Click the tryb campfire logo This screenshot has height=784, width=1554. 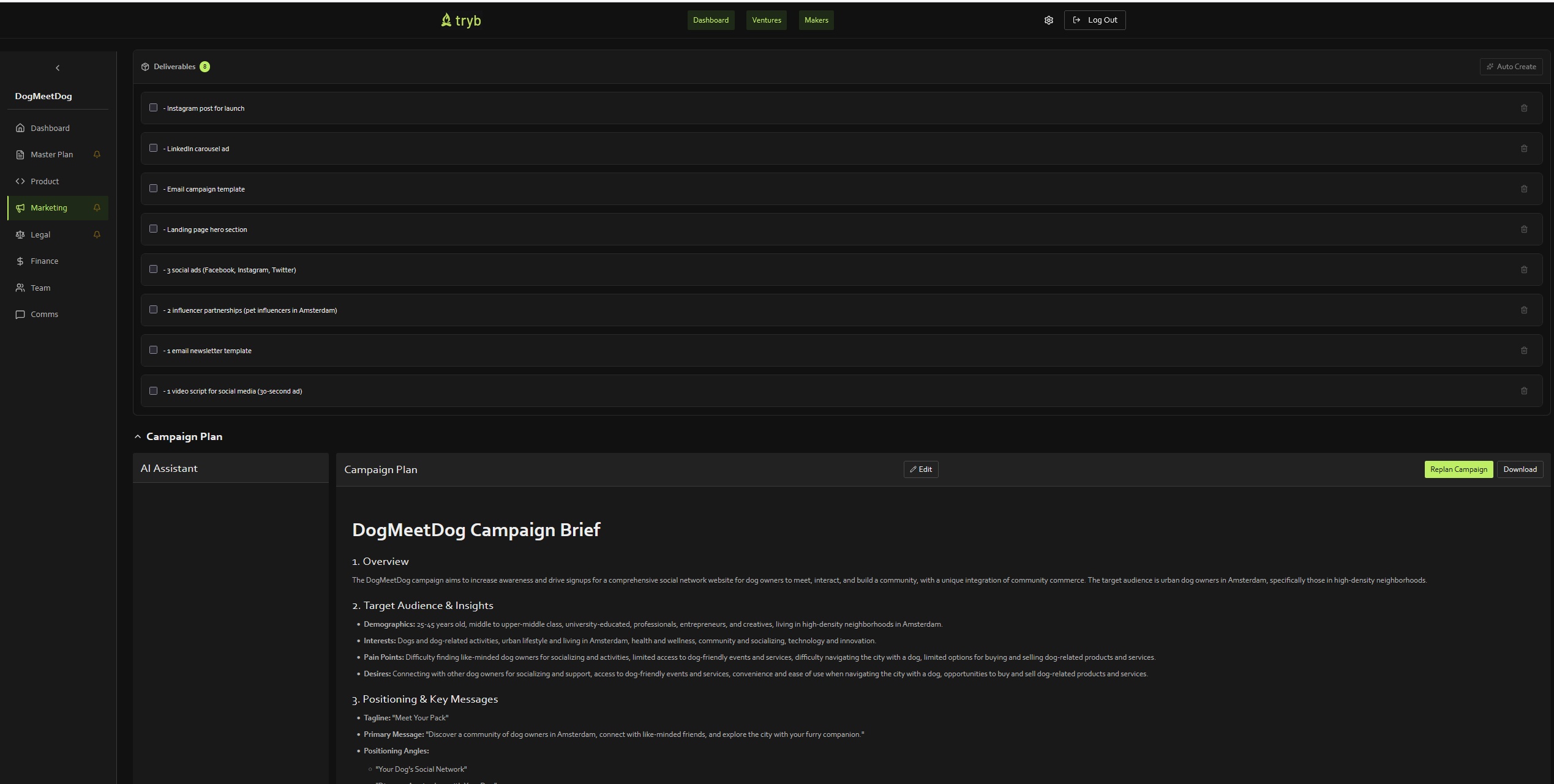[460, 20]
